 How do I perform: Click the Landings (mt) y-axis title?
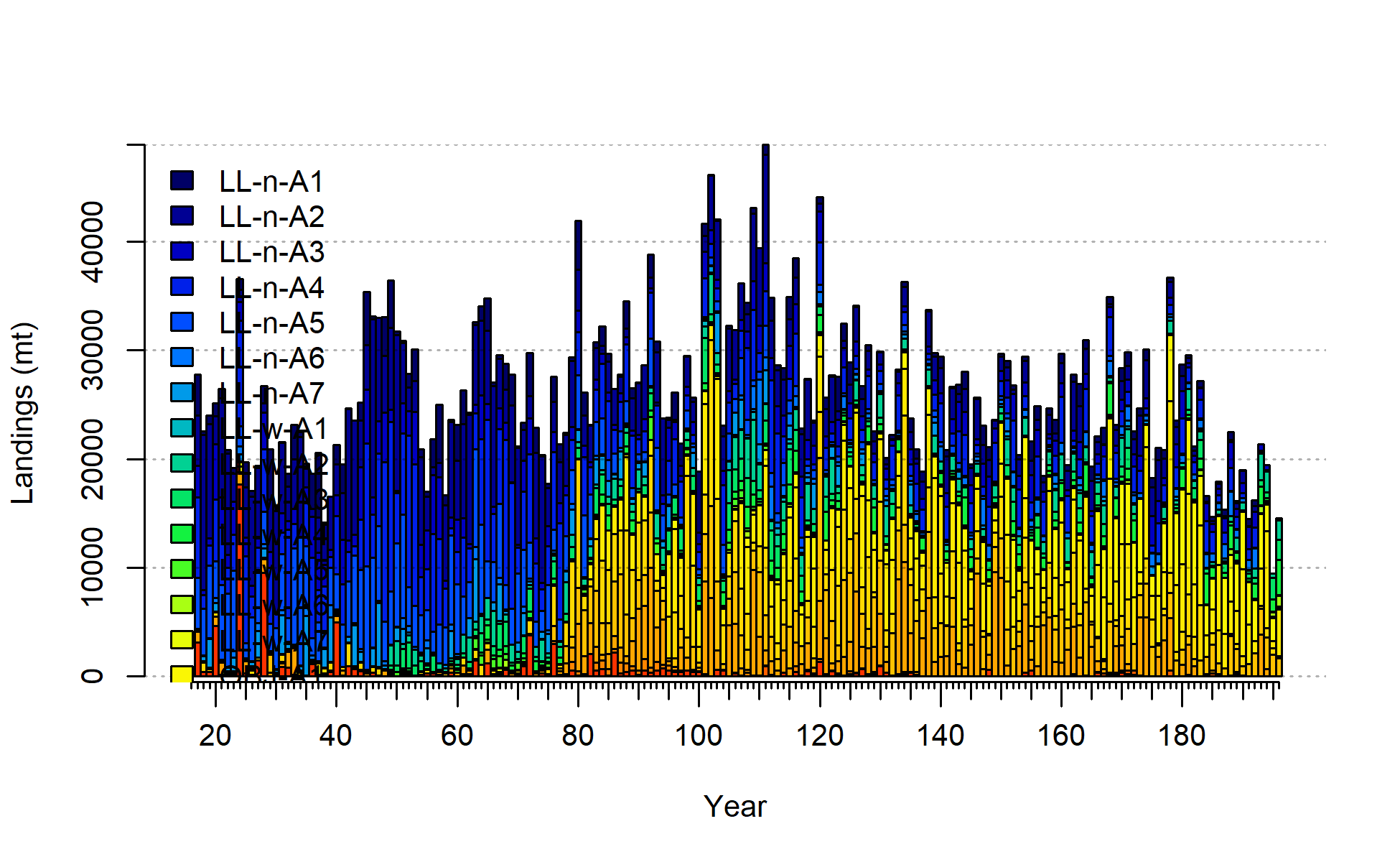pyautogui.click(x=23, y=413)
